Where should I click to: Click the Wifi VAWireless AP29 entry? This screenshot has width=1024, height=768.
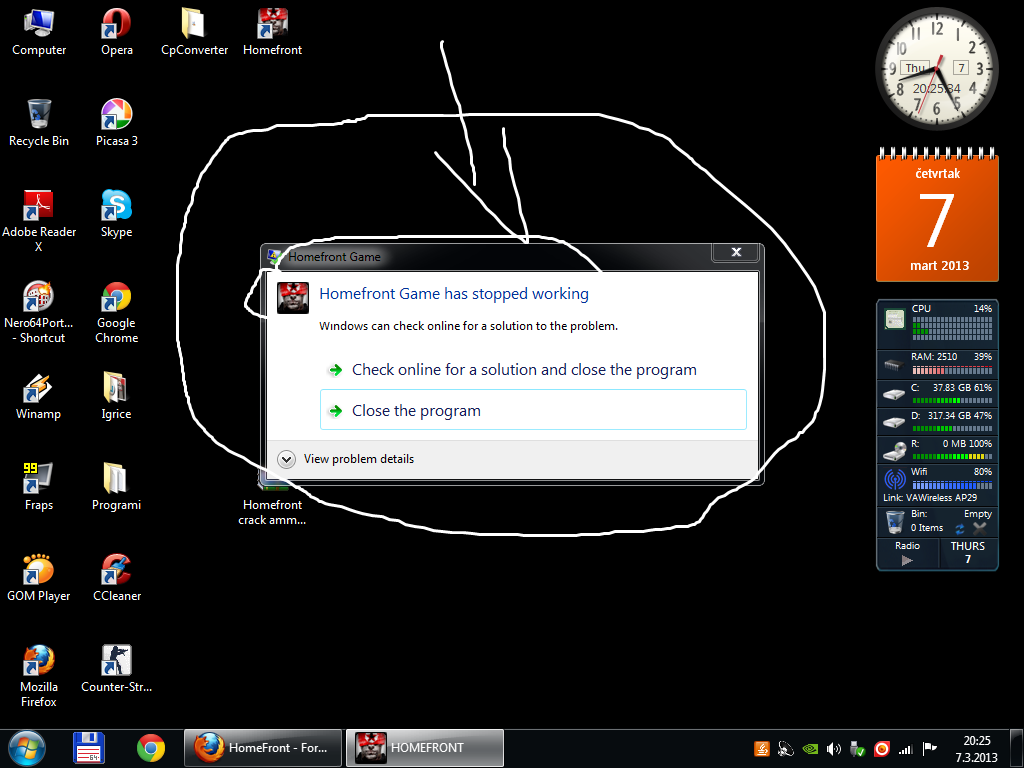[x=938, y=485]
